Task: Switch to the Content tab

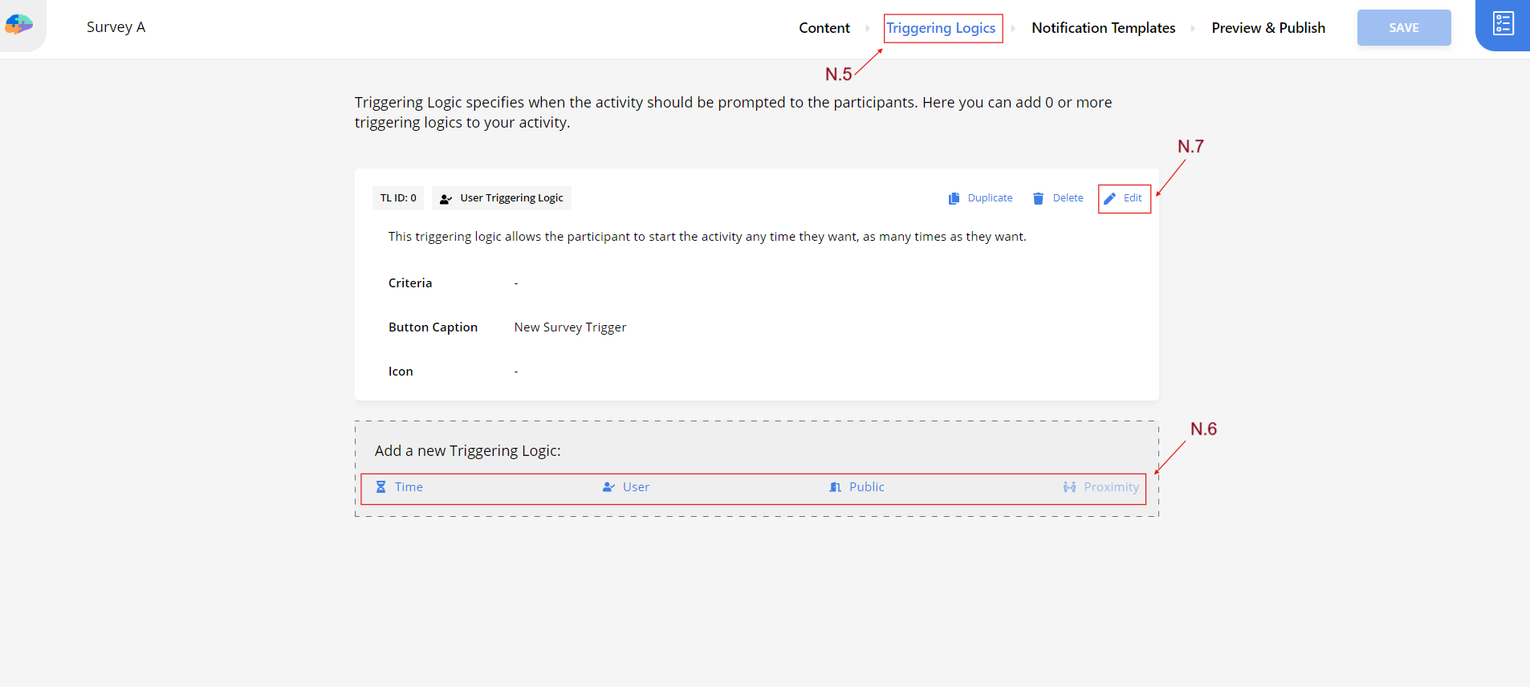Action: click(824, 28)
